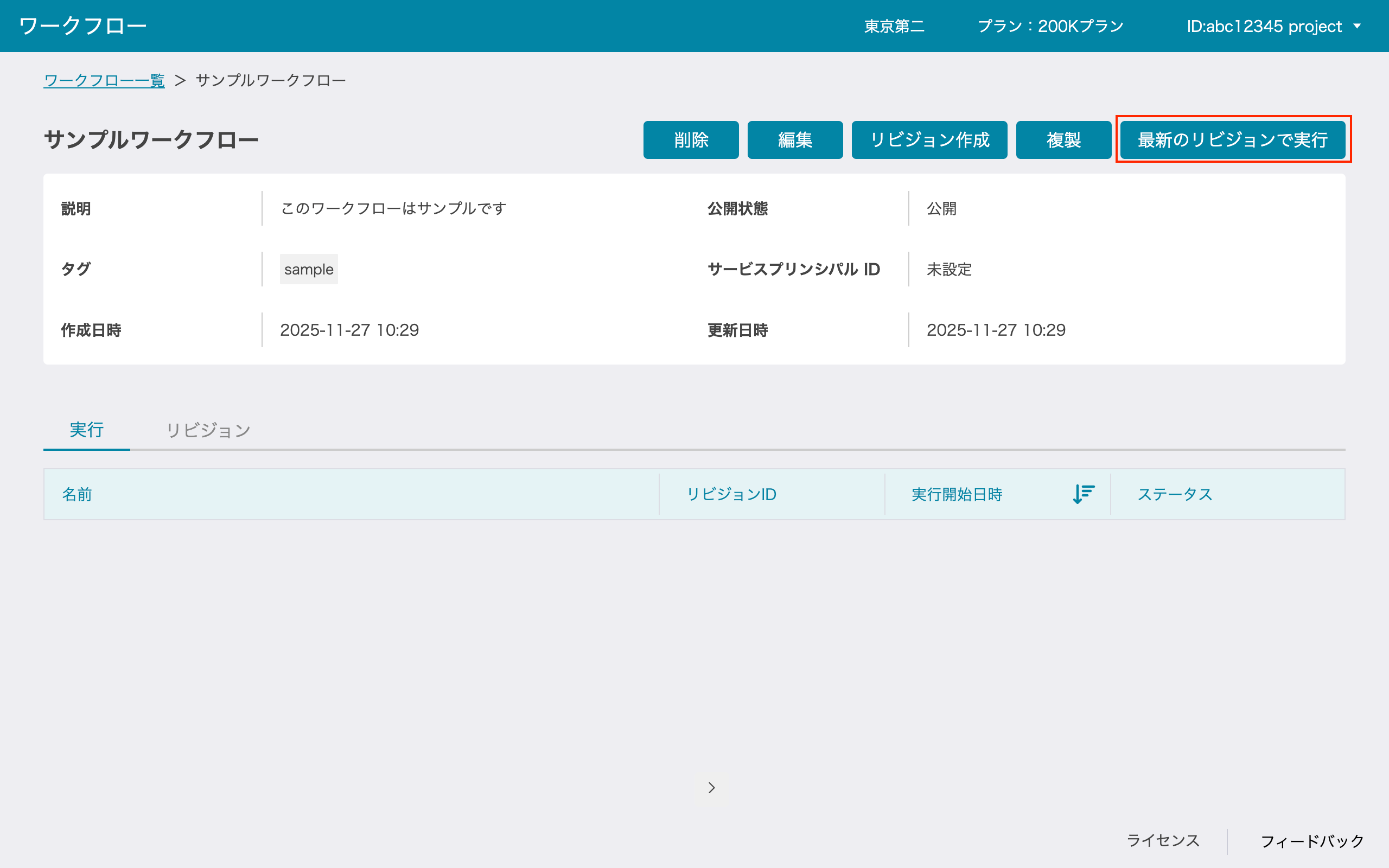Select the 実行 tab
This screenshot has width=1389, height=868.
(87, 430)
